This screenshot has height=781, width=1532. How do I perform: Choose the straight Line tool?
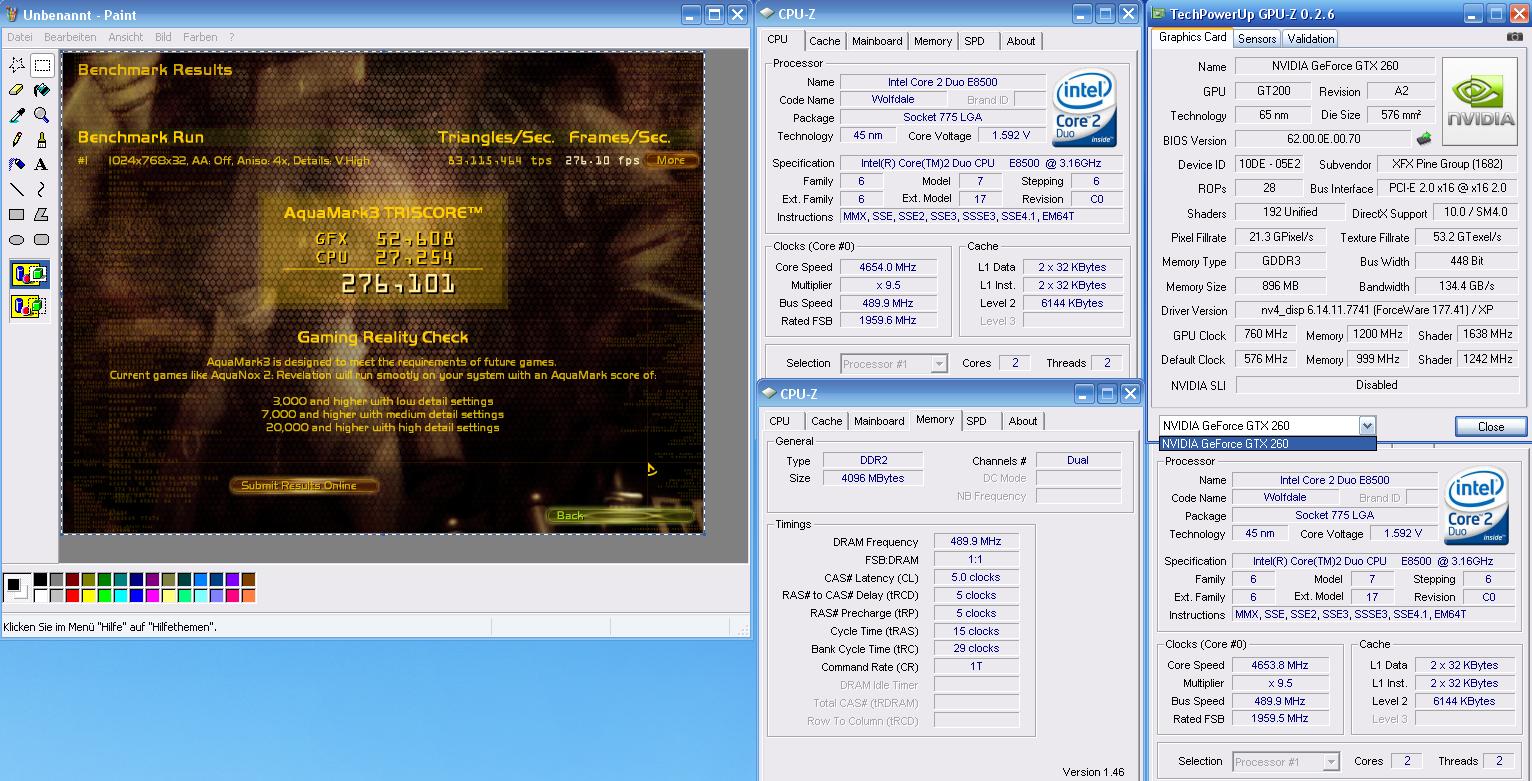click(17, 189)
